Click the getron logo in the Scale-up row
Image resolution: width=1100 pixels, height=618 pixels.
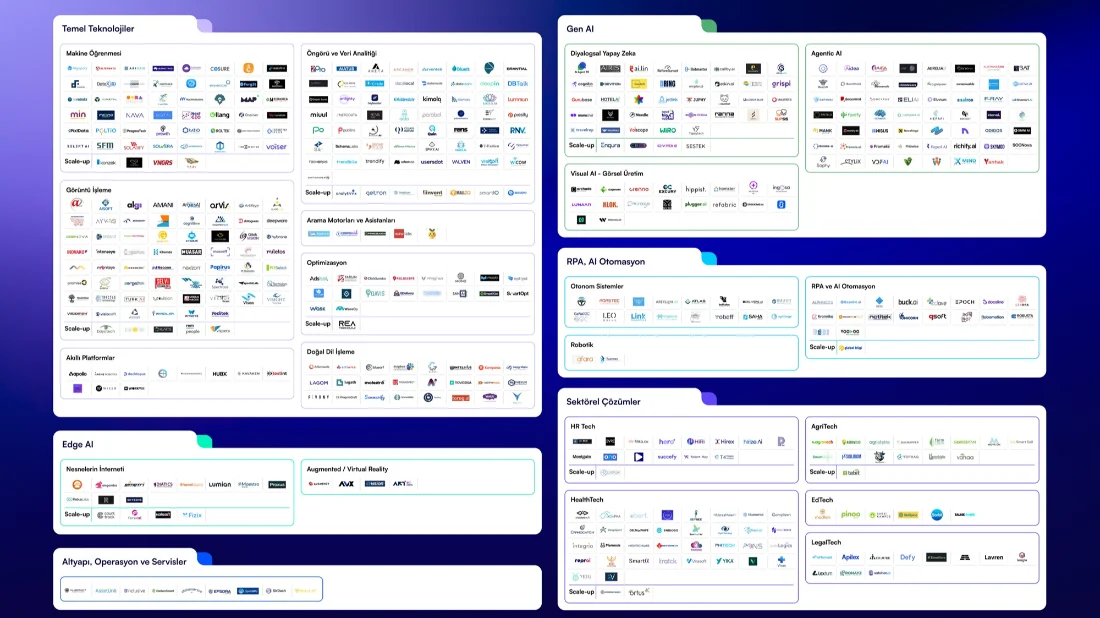pos(375,192)
